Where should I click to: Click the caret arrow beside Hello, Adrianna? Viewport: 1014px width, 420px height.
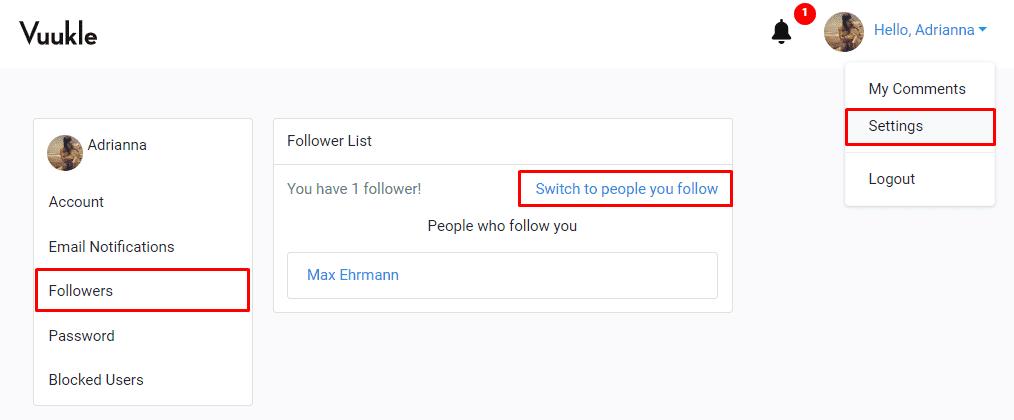[983, 30]
